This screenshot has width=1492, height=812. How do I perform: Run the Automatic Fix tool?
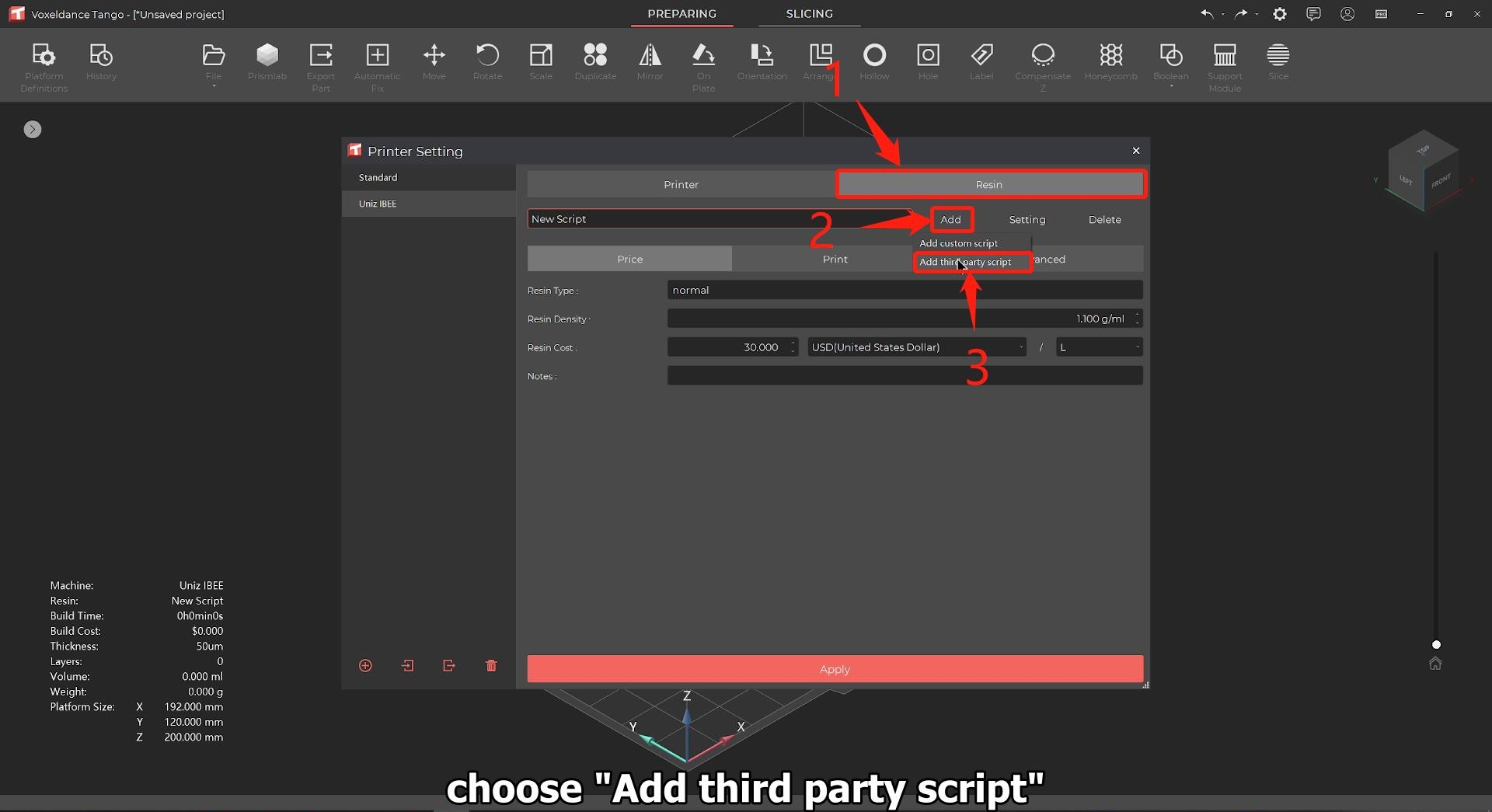[378, 67]
